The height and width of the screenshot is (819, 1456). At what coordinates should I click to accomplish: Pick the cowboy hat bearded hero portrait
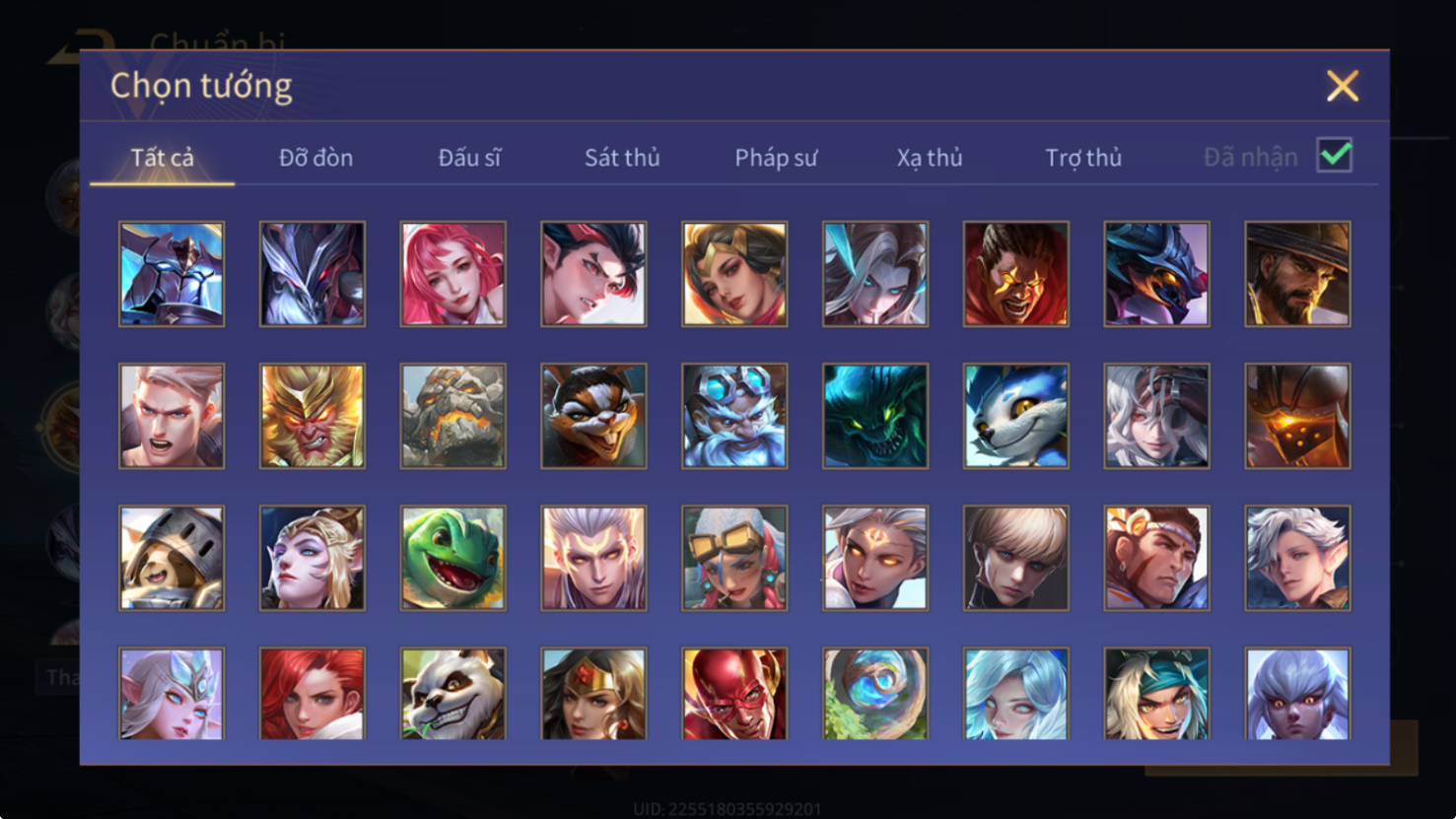tap(1297, 274)
